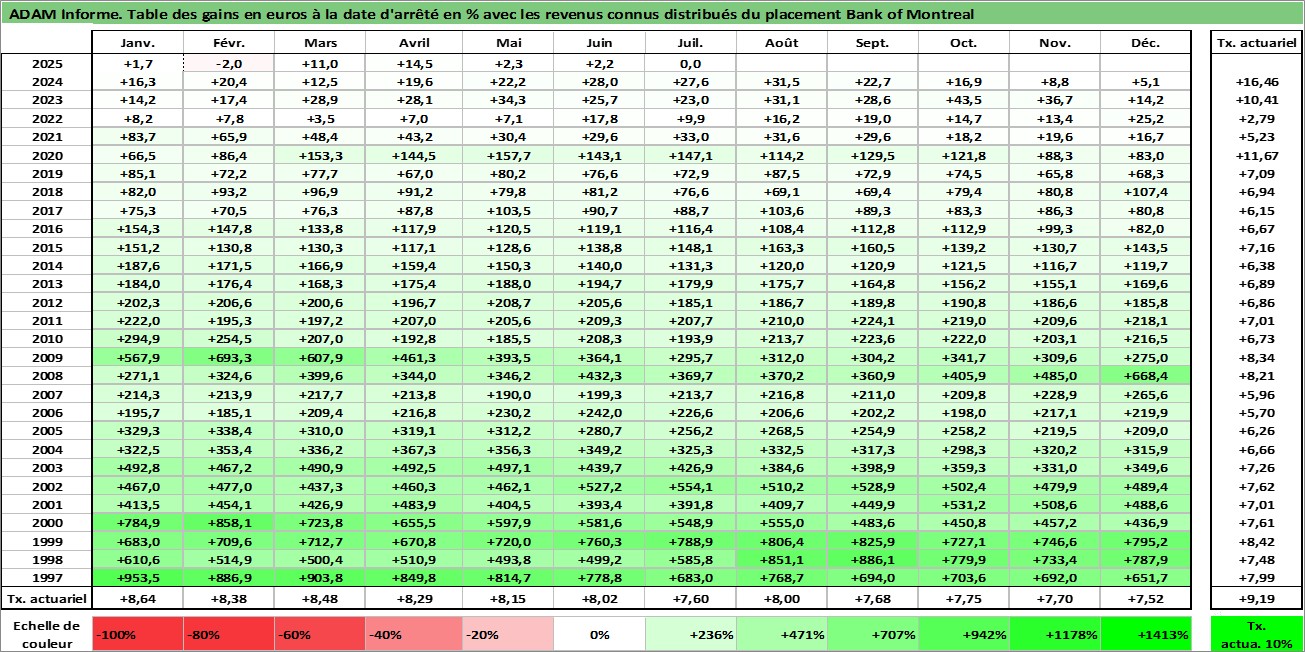Click the +43,5 cell for Oct. 2023
This screenshot has width=1305, height=652.
click(x=964, y=99)
